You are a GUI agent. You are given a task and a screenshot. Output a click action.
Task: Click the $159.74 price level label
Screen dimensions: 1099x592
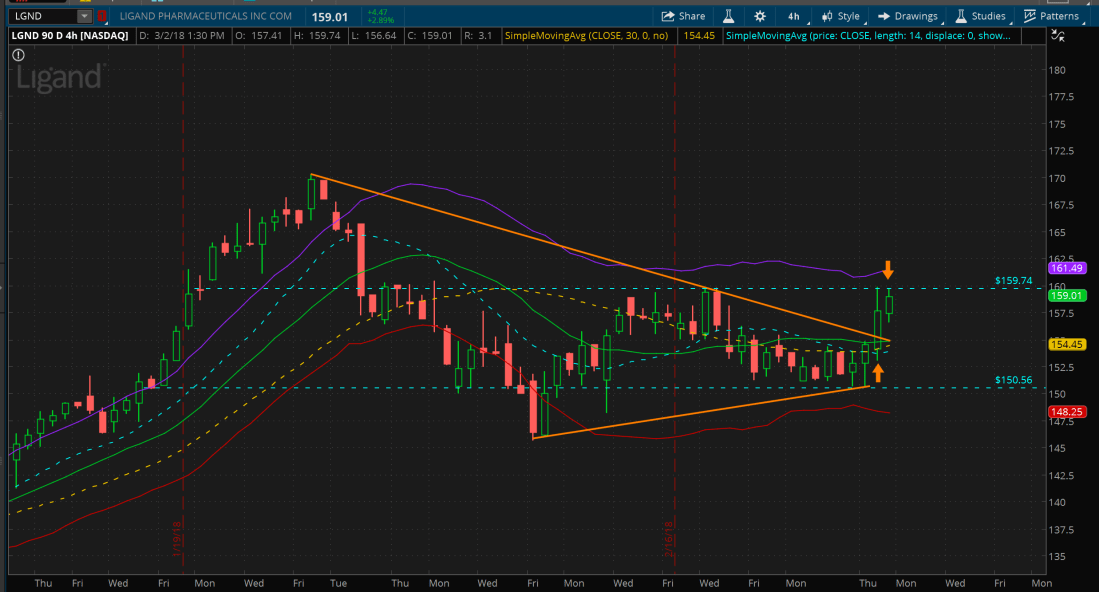point(1013,281)
